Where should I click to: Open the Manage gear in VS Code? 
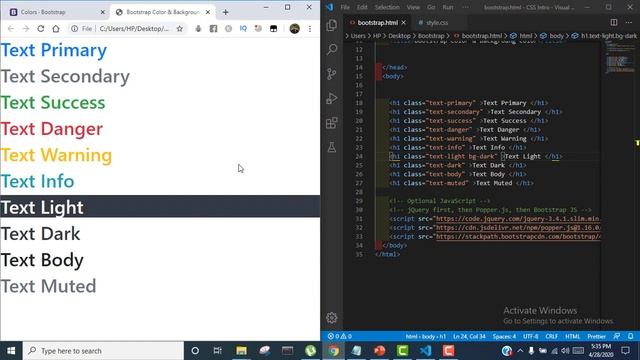(332, 318)
